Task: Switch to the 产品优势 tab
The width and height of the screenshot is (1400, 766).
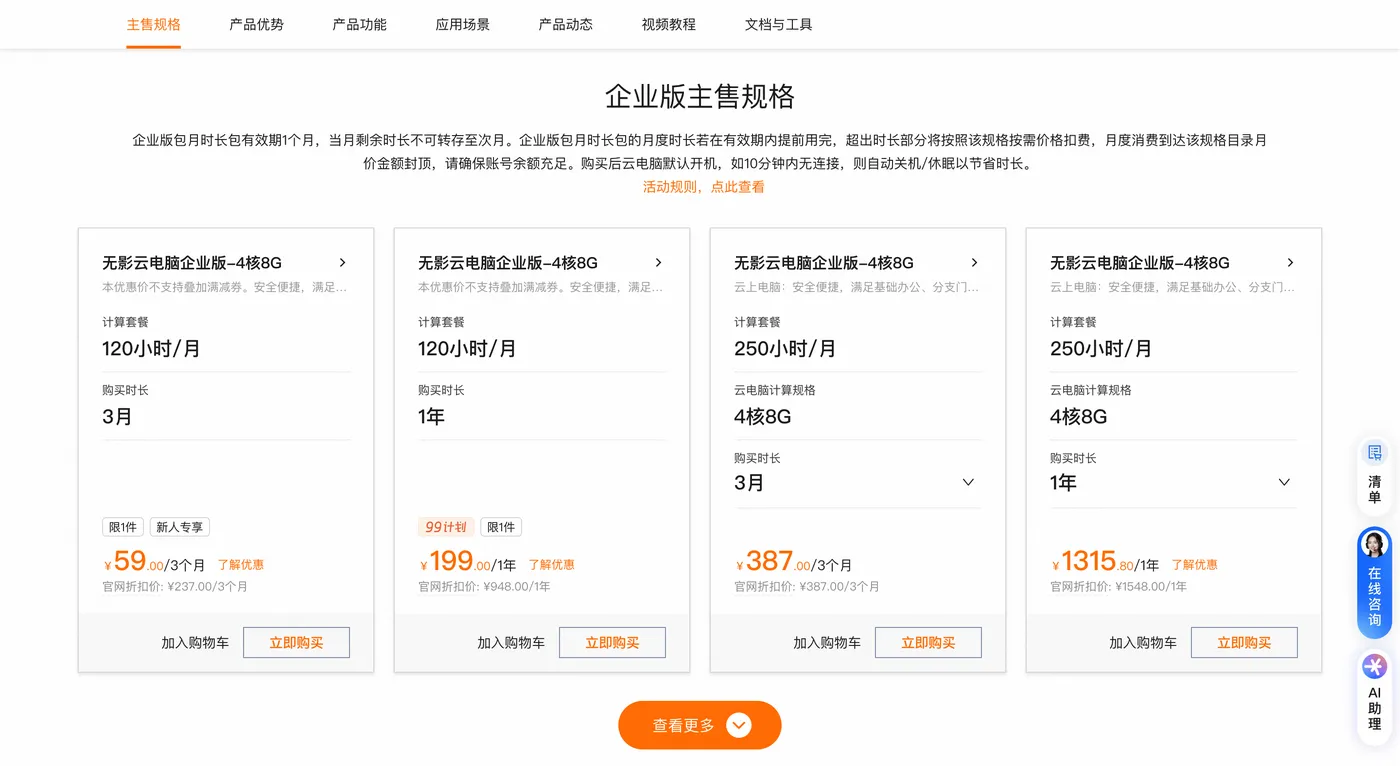Action: click(257, 24)
